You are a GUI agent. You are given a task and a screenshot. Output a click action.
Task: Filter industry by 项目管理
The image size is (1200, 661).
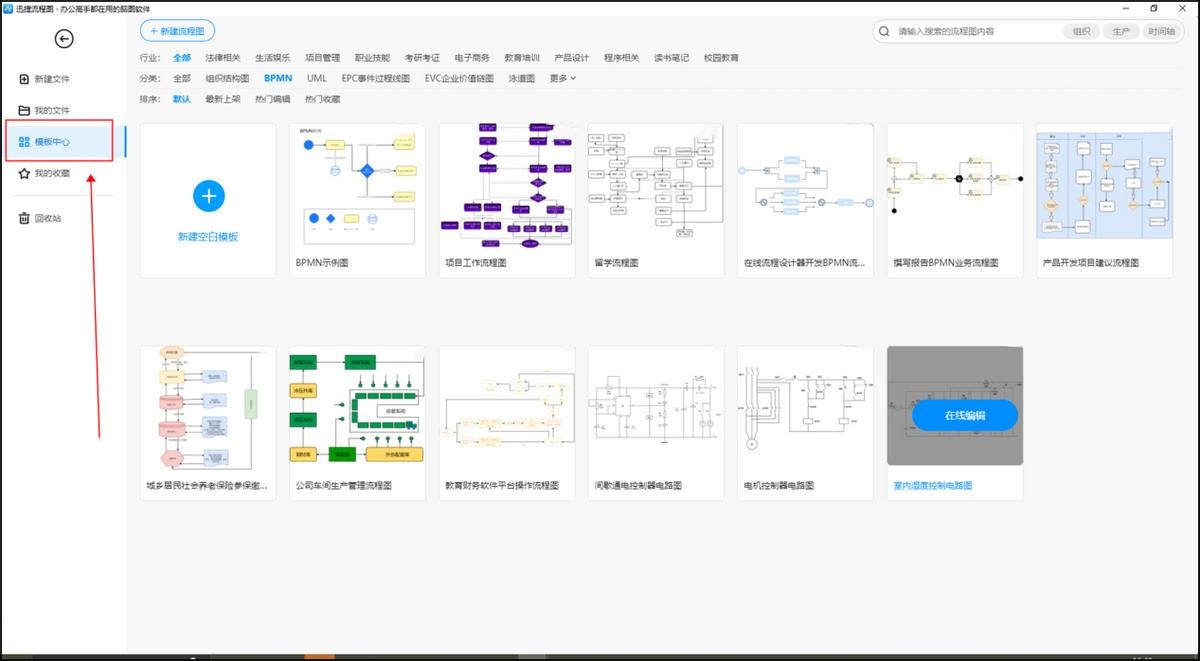(323, 58)
